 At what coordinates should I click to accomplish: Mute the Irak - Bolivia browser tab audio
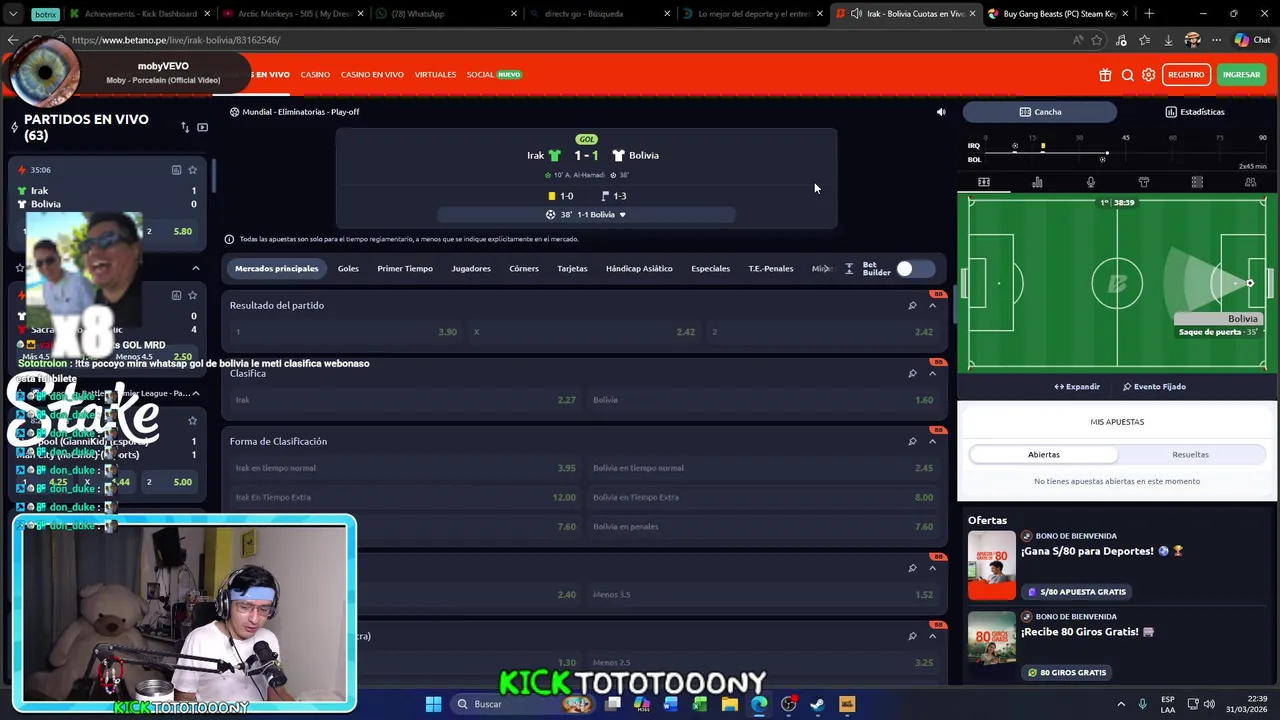pos(856,14)
